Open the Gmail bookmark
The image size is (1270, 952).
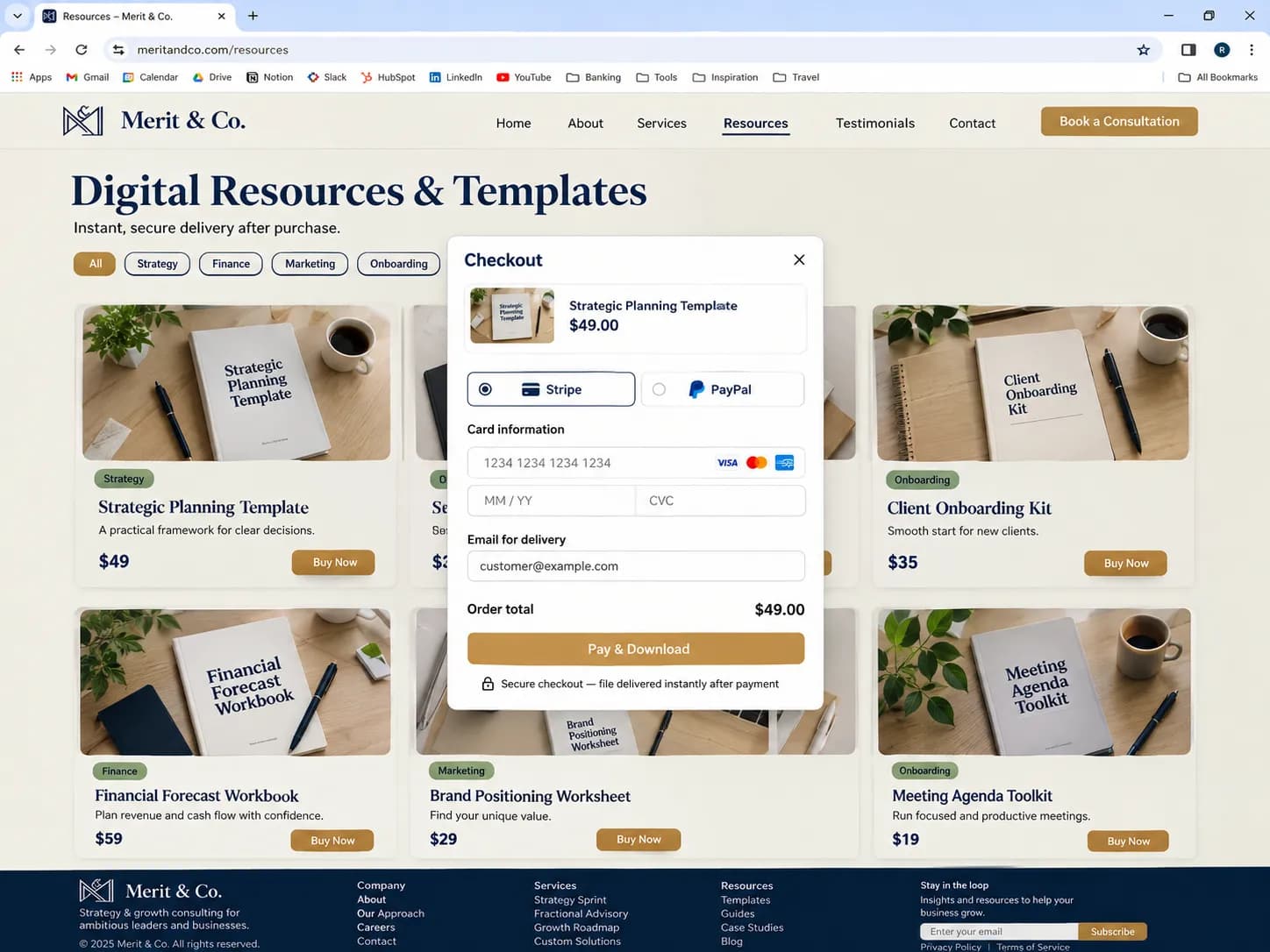click(x=87, y=77)
